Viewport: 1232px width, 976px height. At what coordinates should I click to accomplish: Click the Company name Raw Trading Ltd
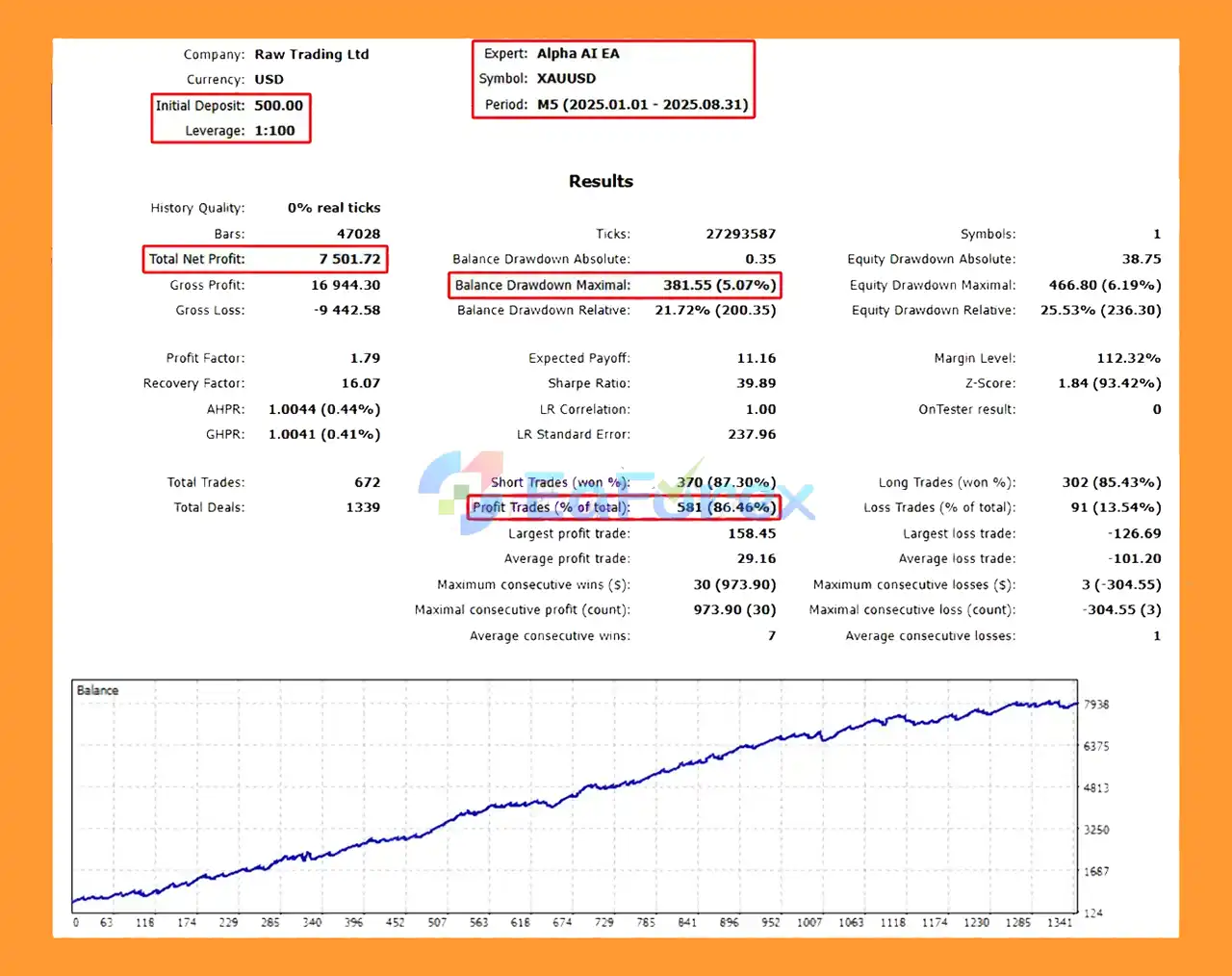click(311, 55)
